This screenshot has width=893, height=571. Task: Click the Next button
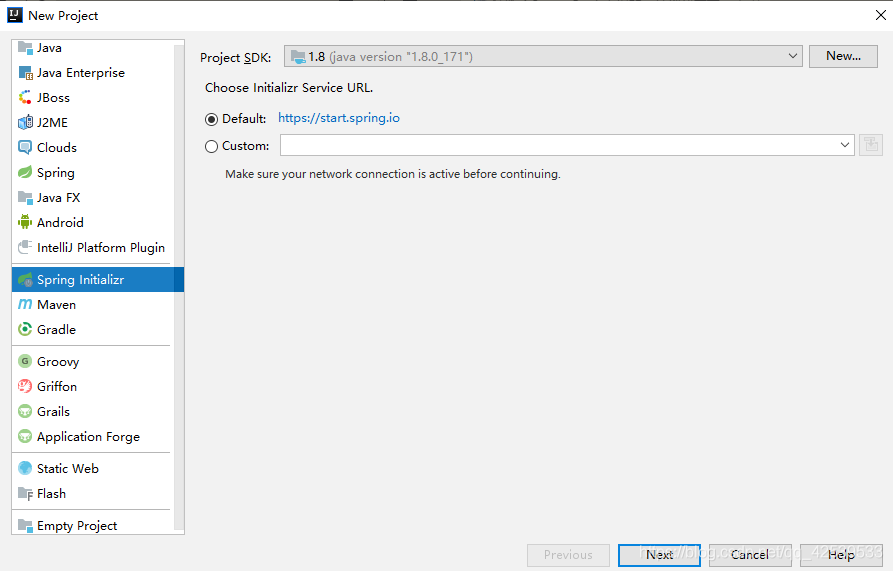(659, 555)
